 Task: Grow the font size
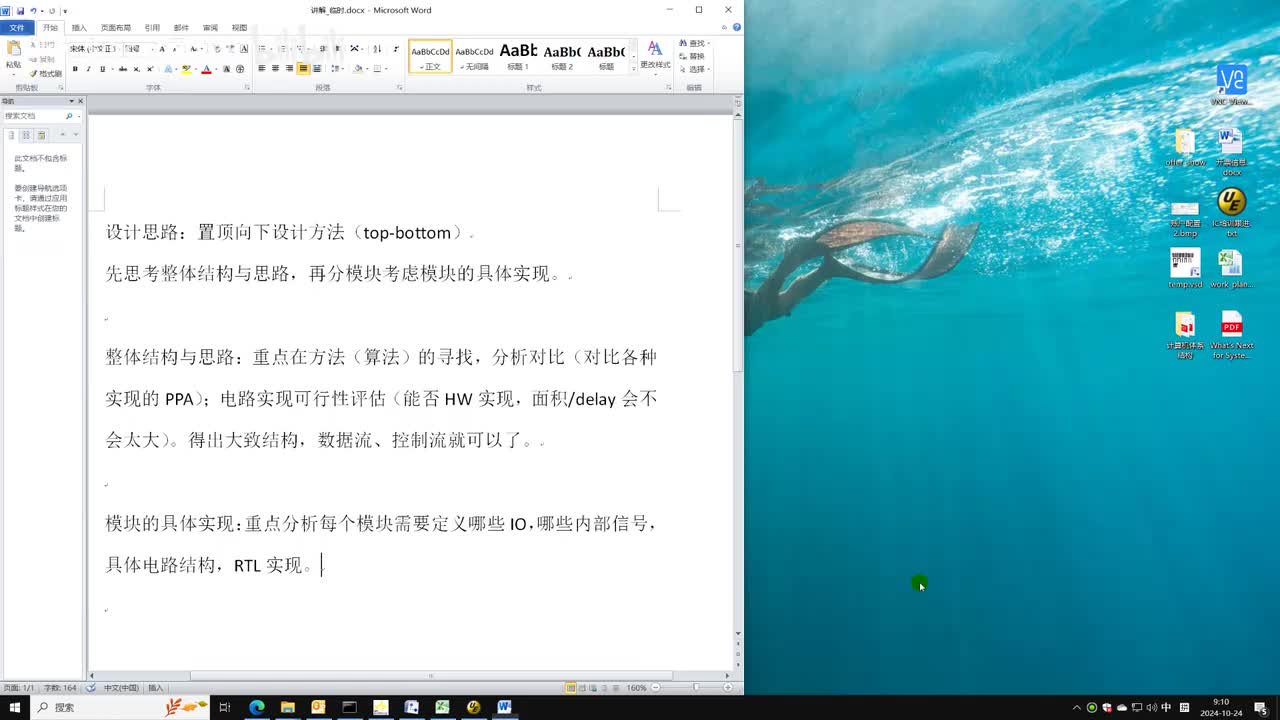tap(162, 49)
